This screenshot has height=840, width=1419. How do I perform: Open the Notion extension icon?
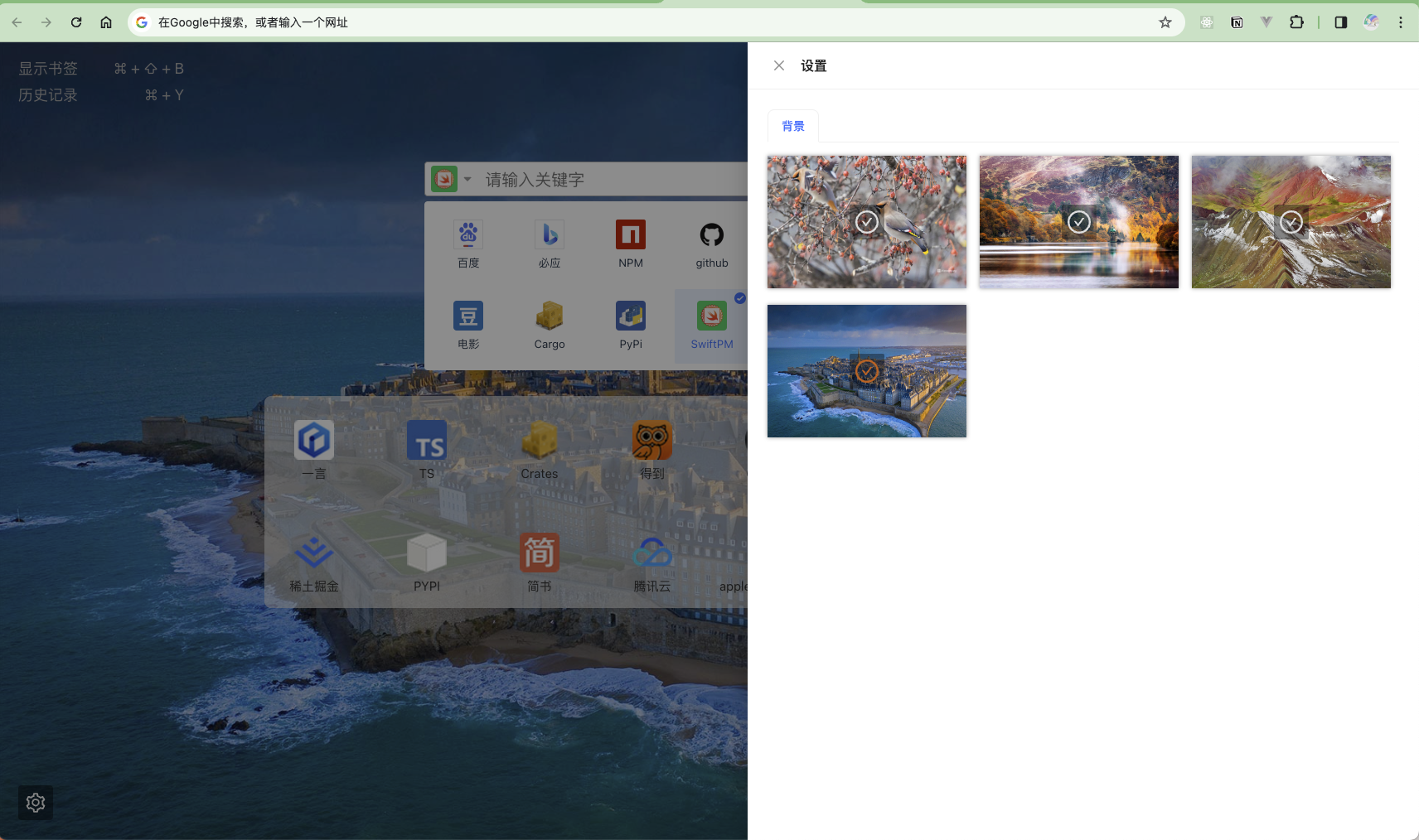coord(1237,22)
